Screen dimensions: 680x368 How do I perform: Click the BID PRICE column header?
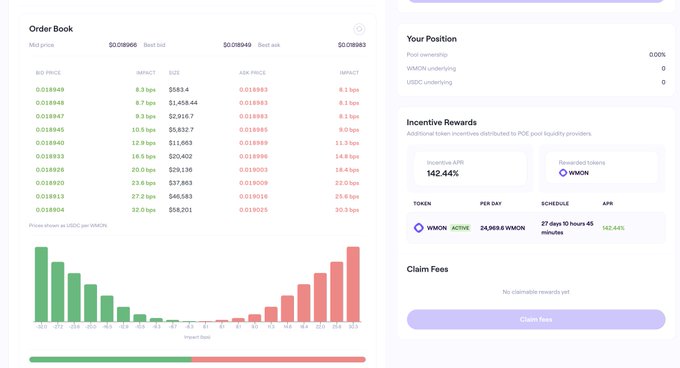48,73
